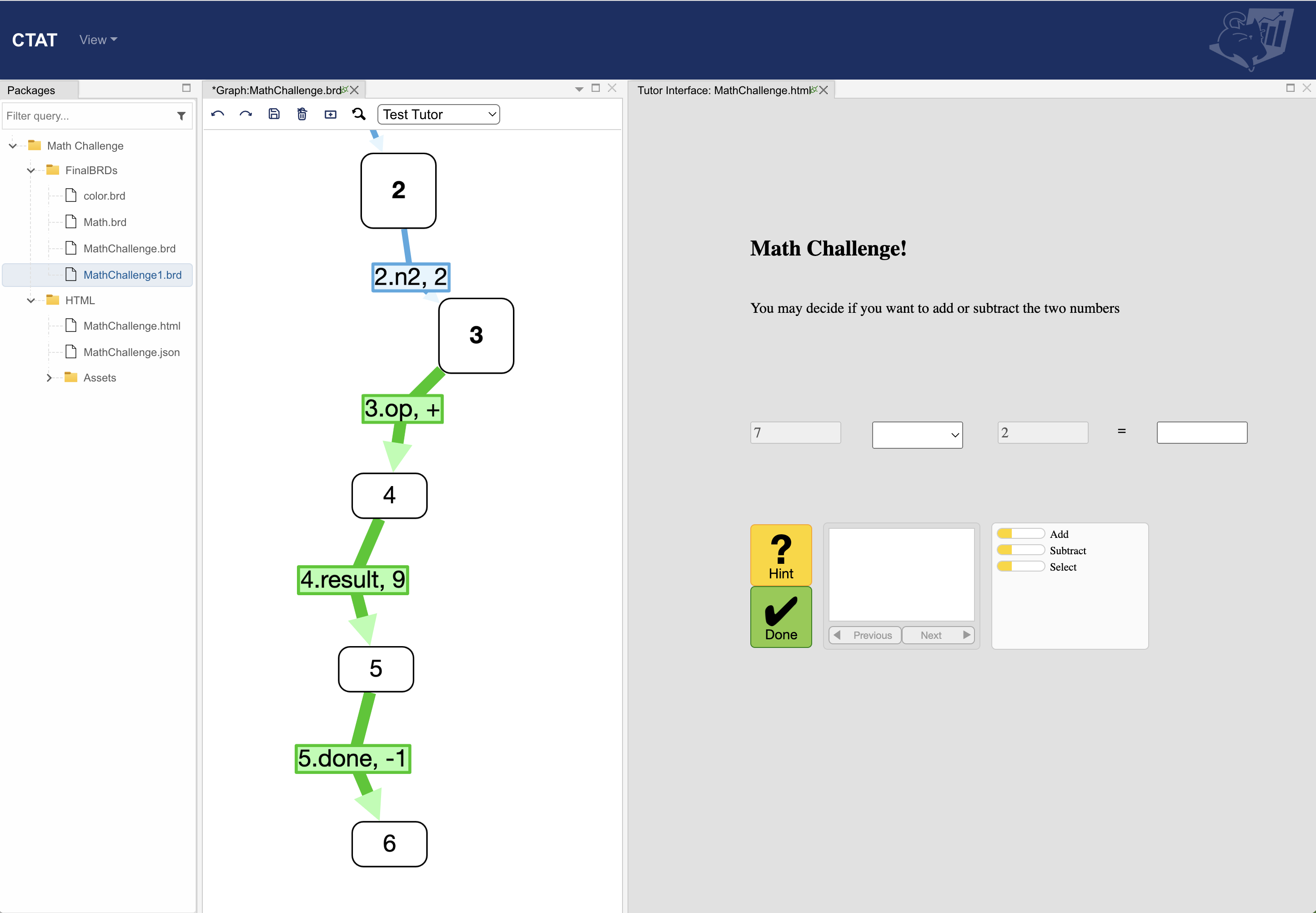Select graph node 2
Screen dimensions: 1316x913
pos(398,191)
